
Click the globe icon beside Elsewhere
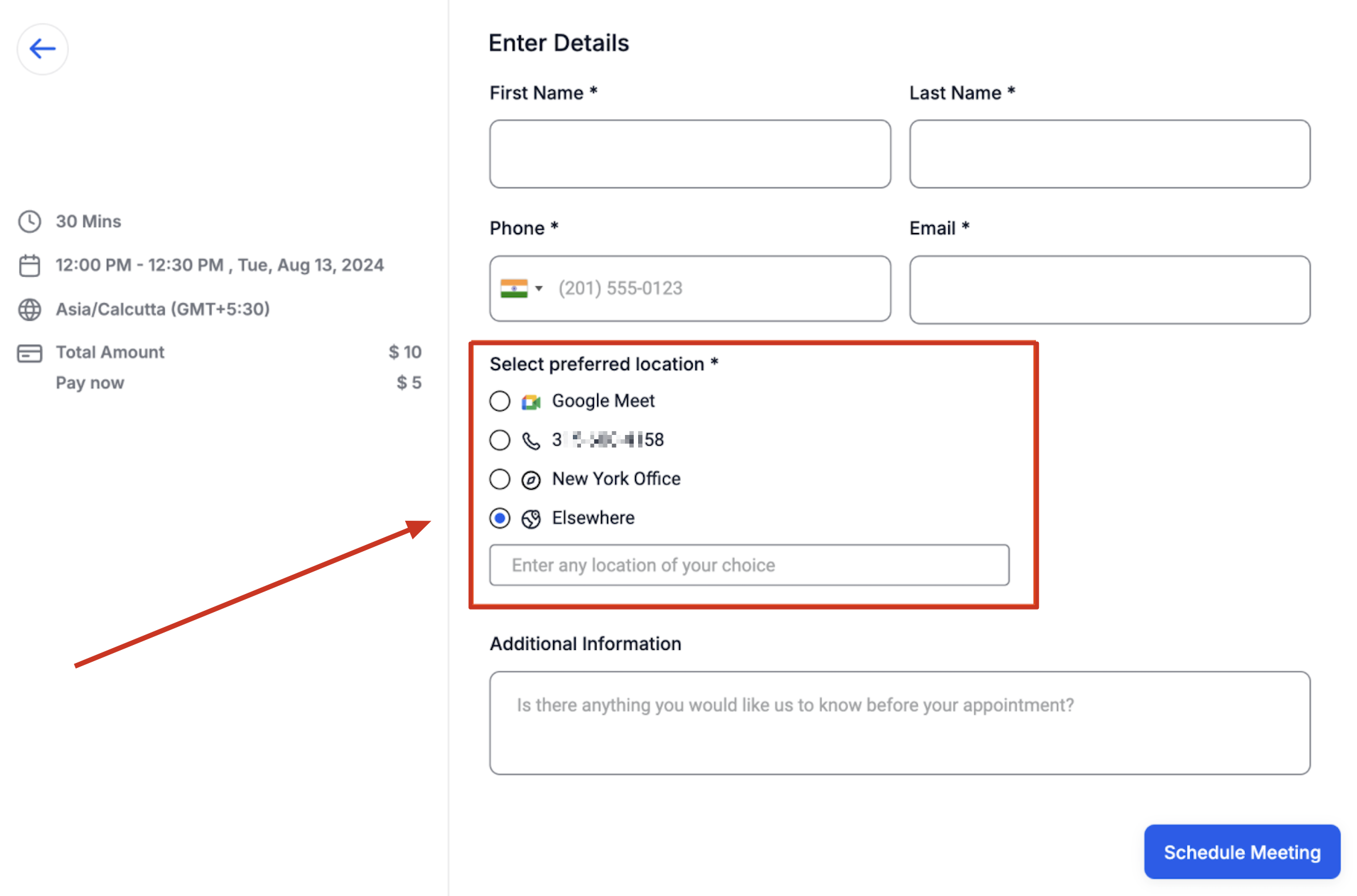531,518
